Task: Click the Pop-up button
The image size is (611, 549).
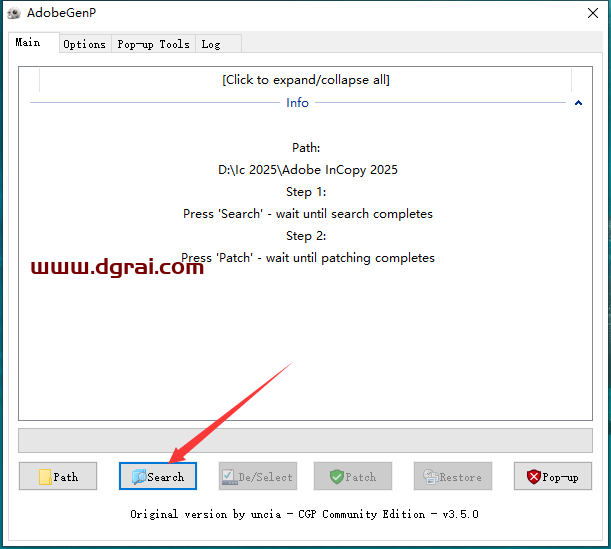Action: [553, 476]
